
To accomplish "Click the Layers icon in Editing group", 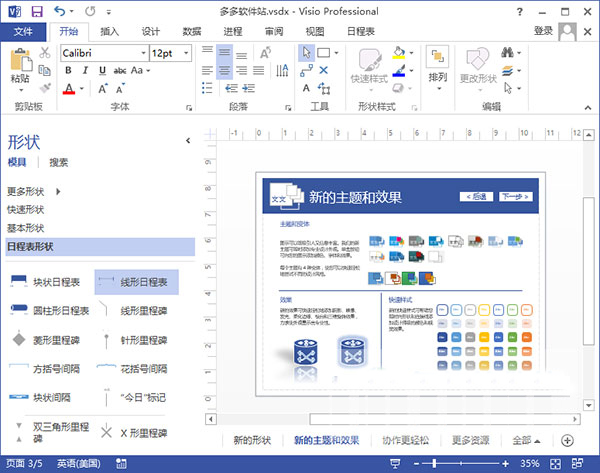I will coord(507,70).
